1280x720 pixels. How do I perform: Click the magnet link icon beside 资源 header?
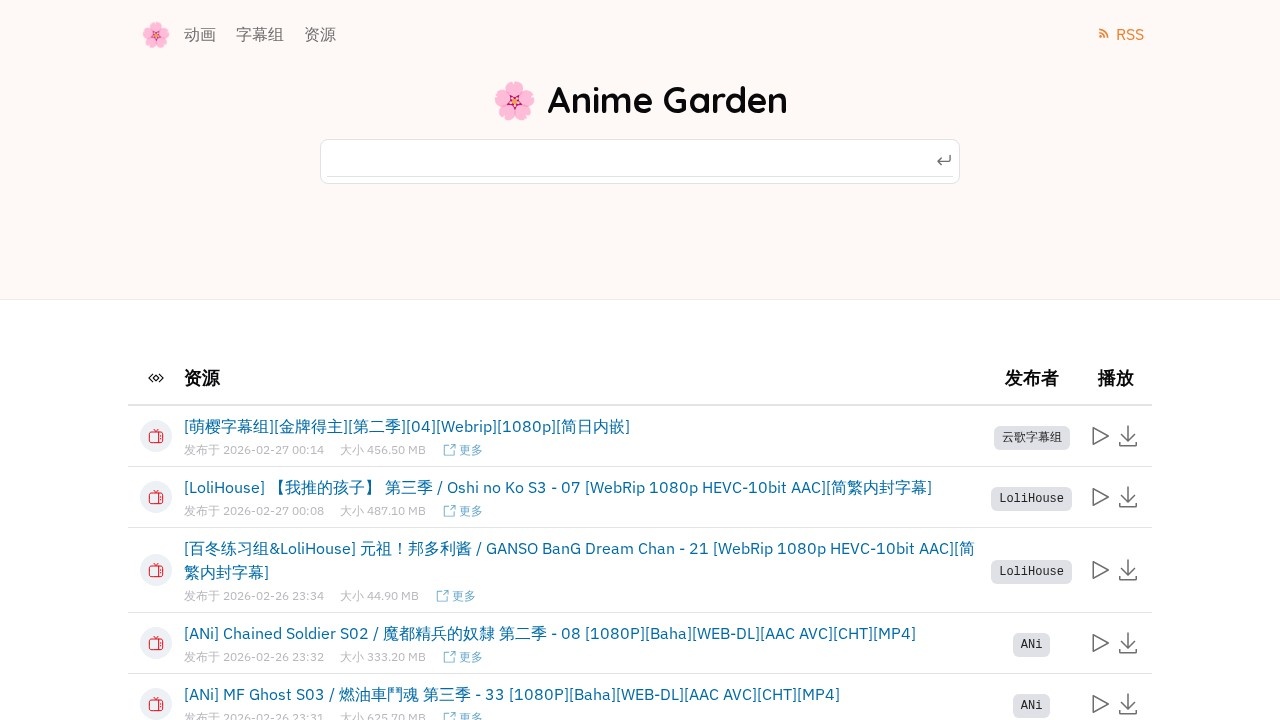point(156,378)
